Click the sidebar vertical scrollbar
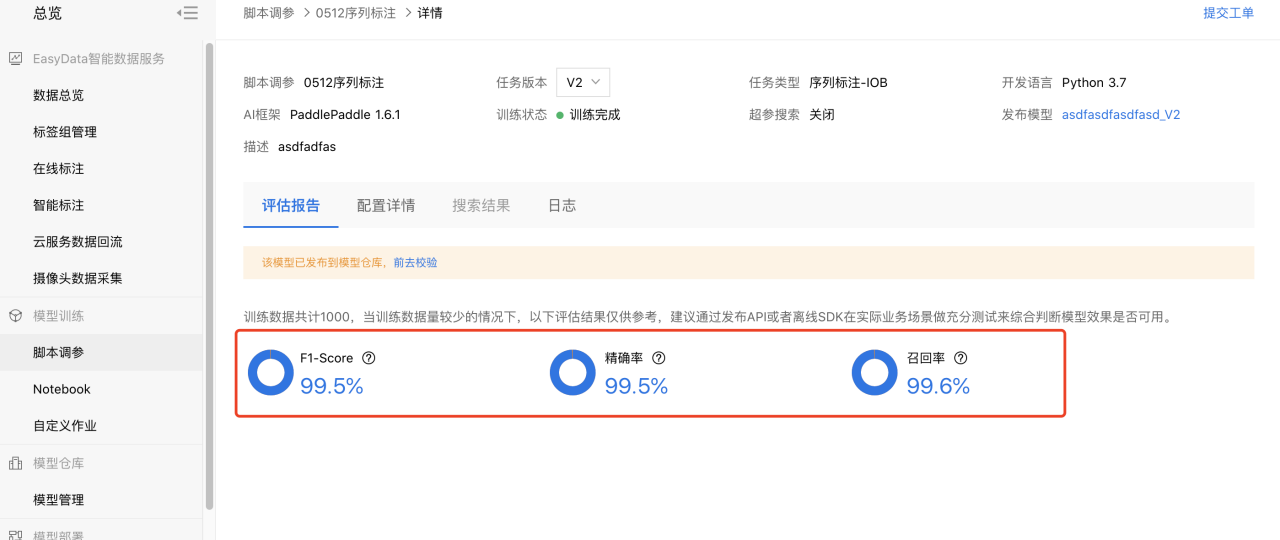Viewport: 1280px width, 540px height. (209, 275)
